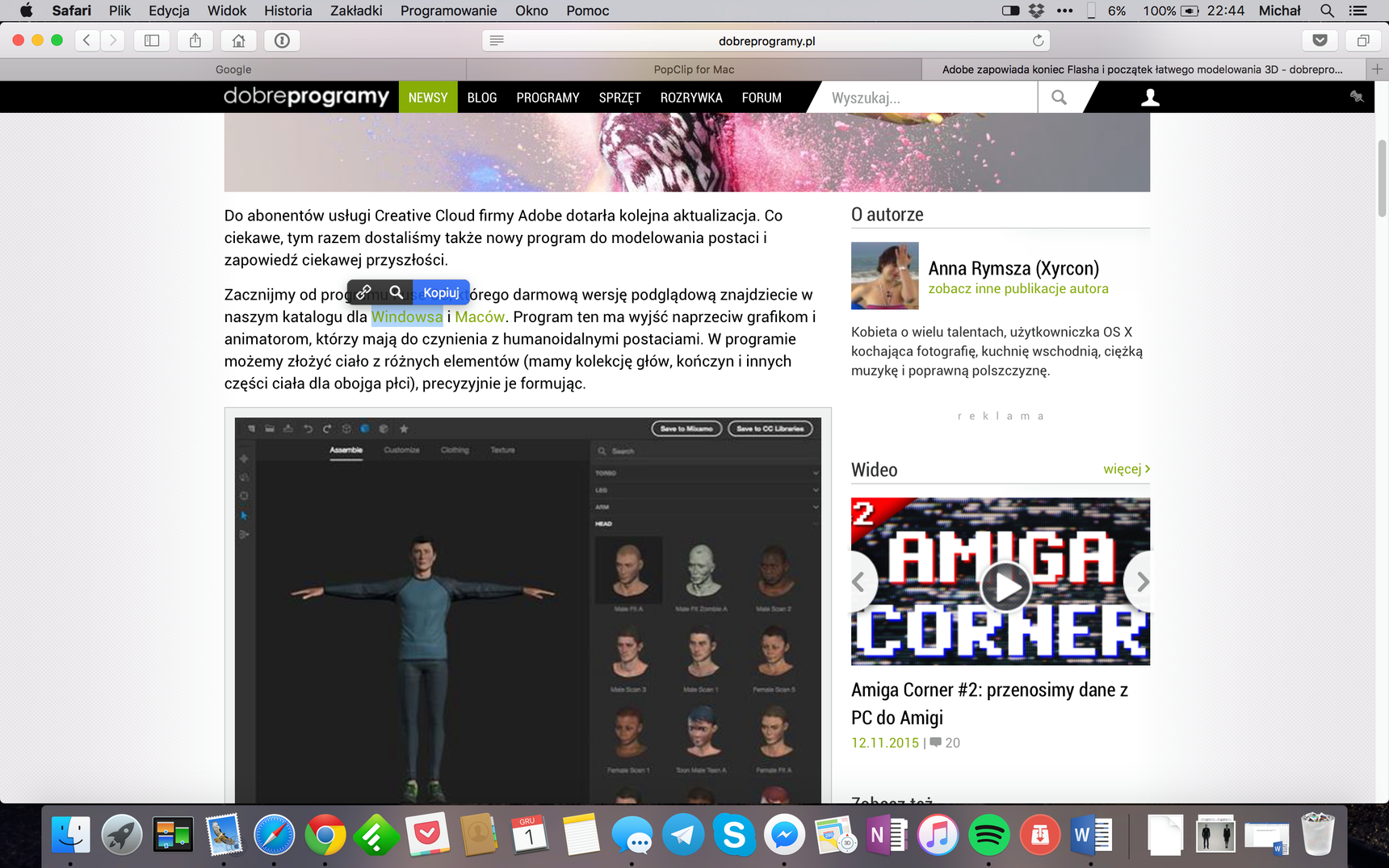Viewport: 1389px width, 868px height.
Task: Click the dobreprogramy site logo
Action: click(x=307, y=97)
